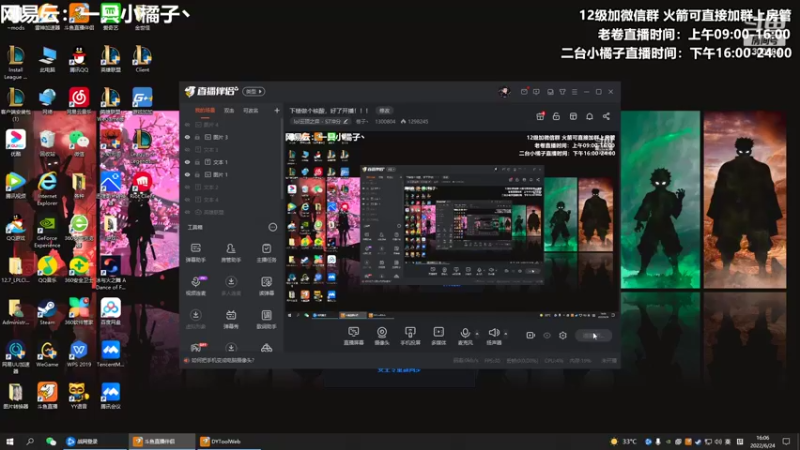This screenshot has width=800, height=450.
Task: Expand speaker options arrow
Action: 506,334
